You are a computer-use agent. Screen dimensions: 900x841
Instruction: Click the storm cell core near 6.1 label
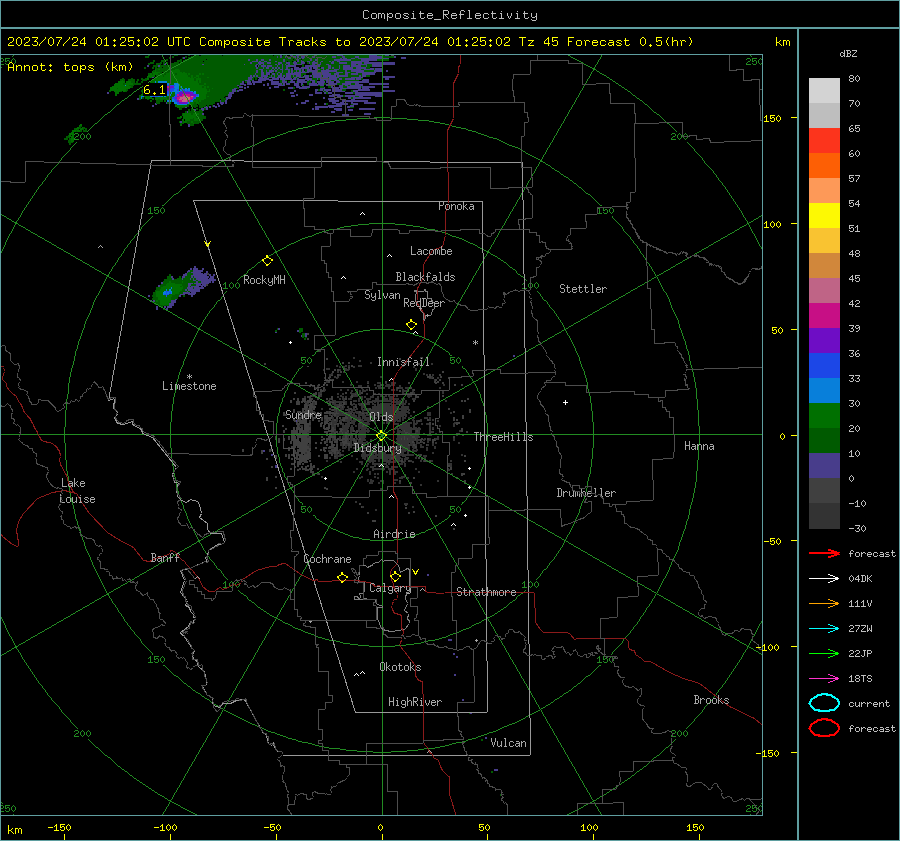point(184,98)
